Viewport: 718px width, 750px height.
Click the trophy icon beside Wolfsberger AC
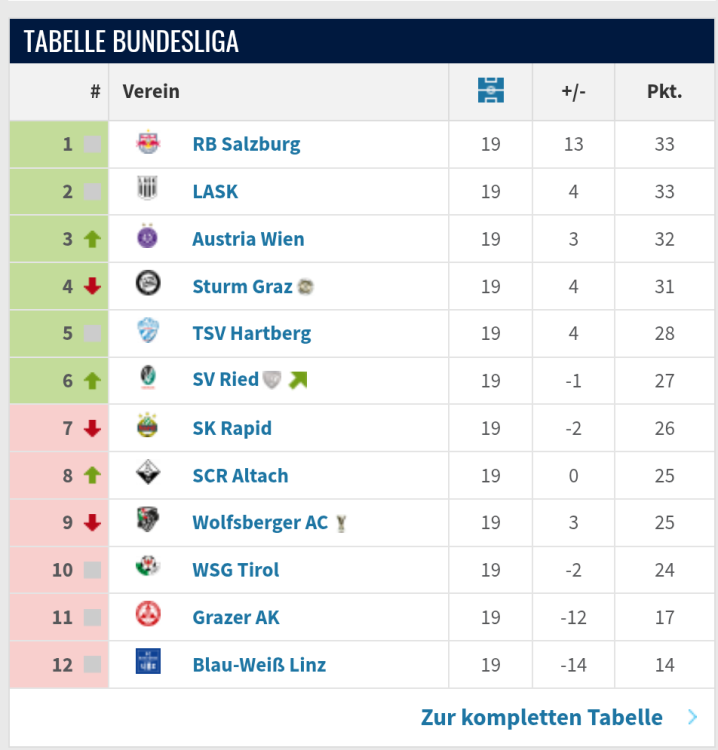coord(342,523)
